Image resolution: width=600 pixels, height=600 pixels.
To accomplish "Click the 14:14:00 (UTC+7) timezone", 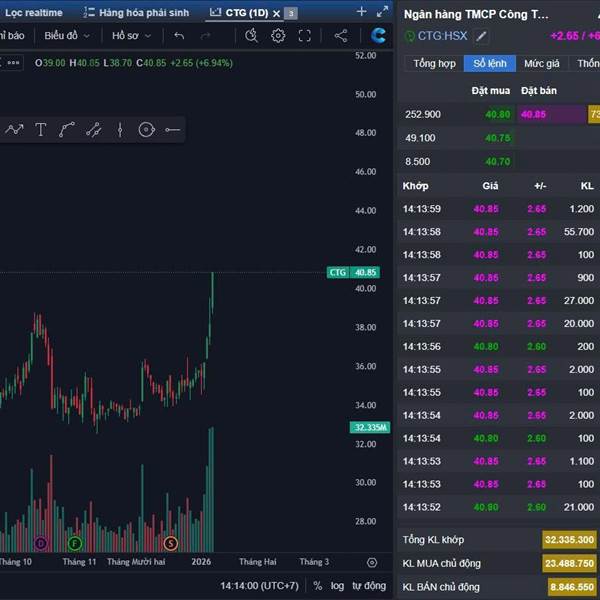I will [259, 586].
